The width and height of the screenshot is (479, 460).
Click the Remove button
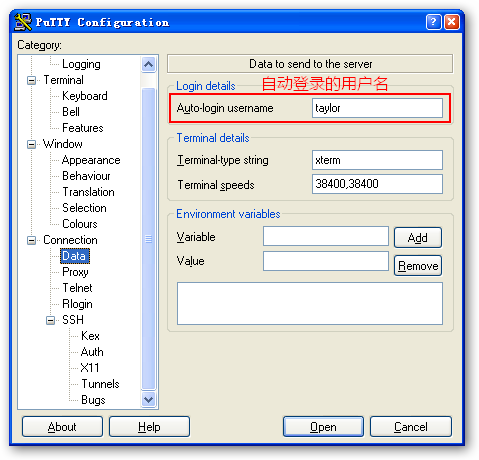418,266
